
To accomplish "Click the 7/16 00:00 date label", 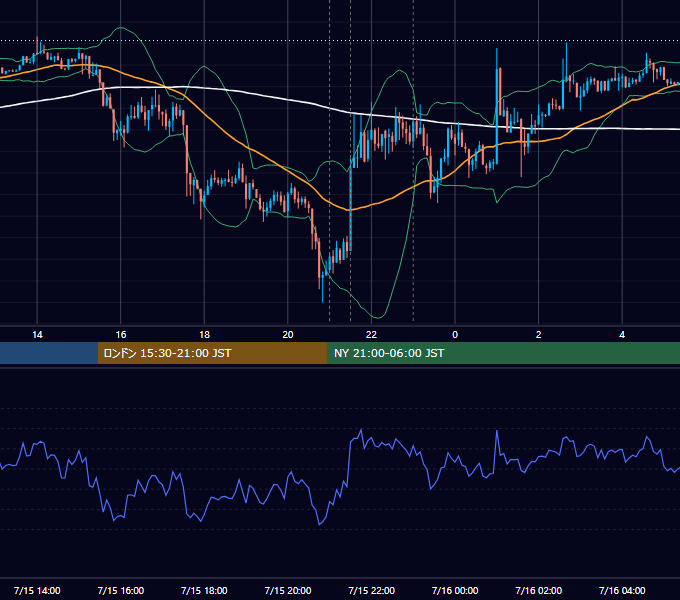I will [x=455, y=590].
